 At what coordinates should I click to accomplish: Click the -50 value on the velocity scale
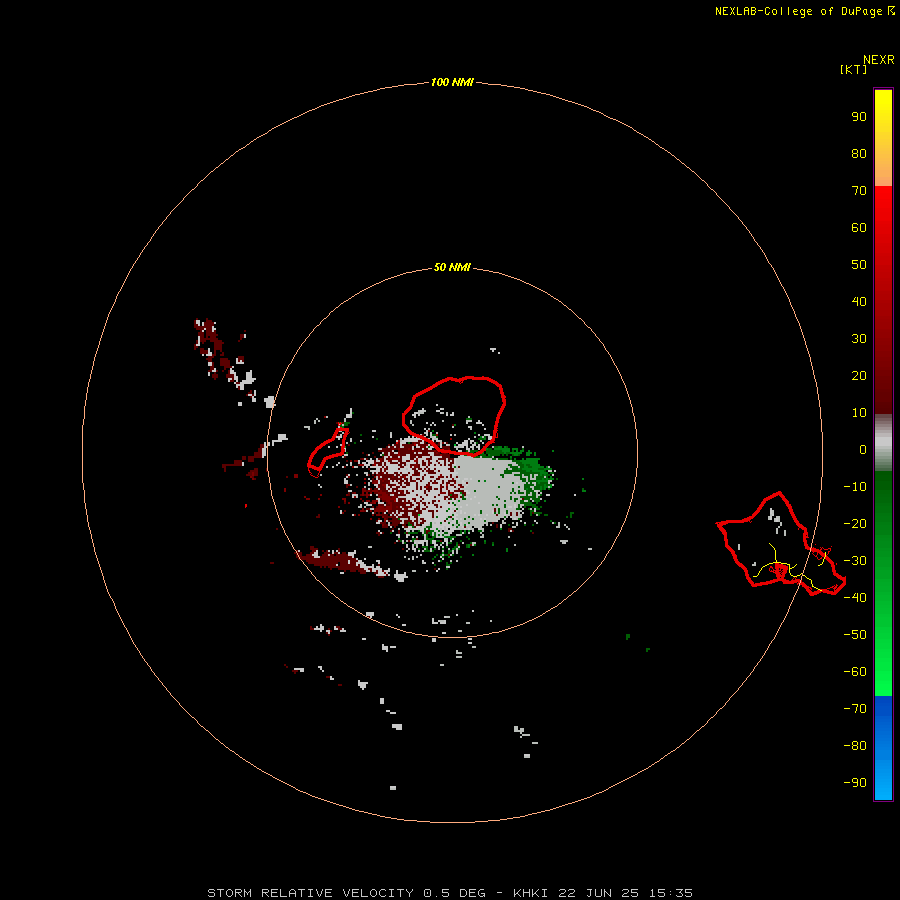855,635
